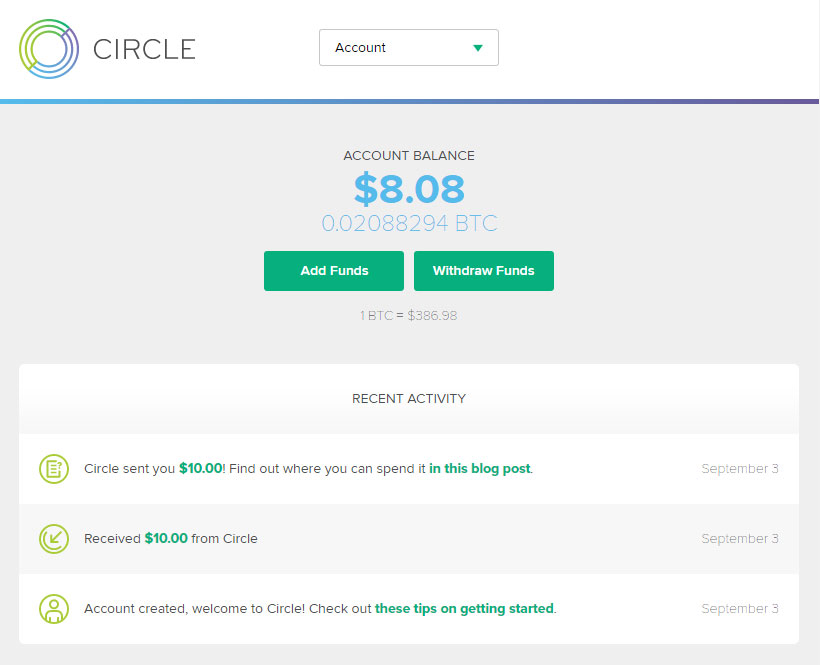This screenshot has height=665, width=820.
Task: Open the 'in this blog post' link
Action: [x=480, y=468]
